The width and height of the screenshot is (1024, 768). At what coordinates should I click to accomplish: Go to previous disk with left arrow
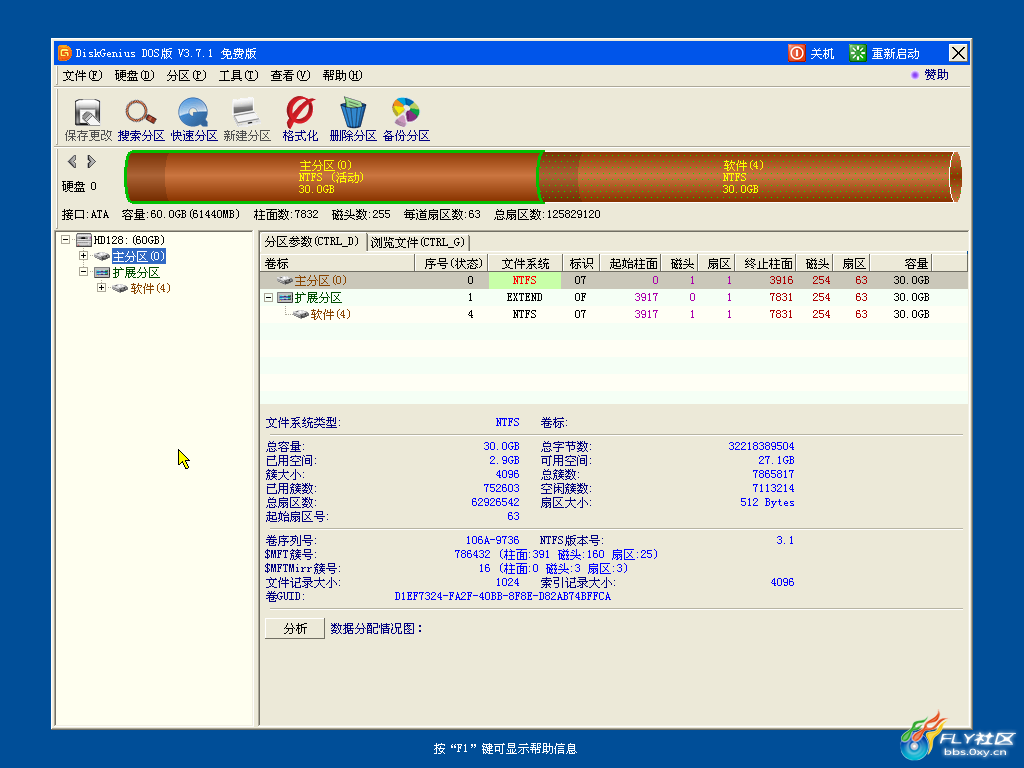72,161
